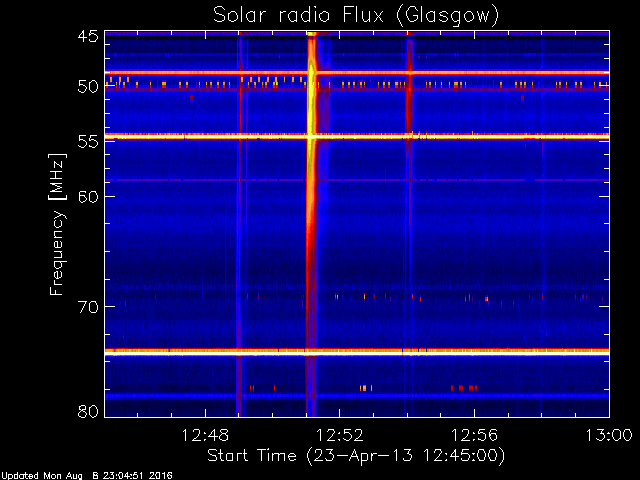Click the 'Start Time (23-Apr-13 12:45:00)' label
The image size is (640, 480).
[x=356, y=456]
